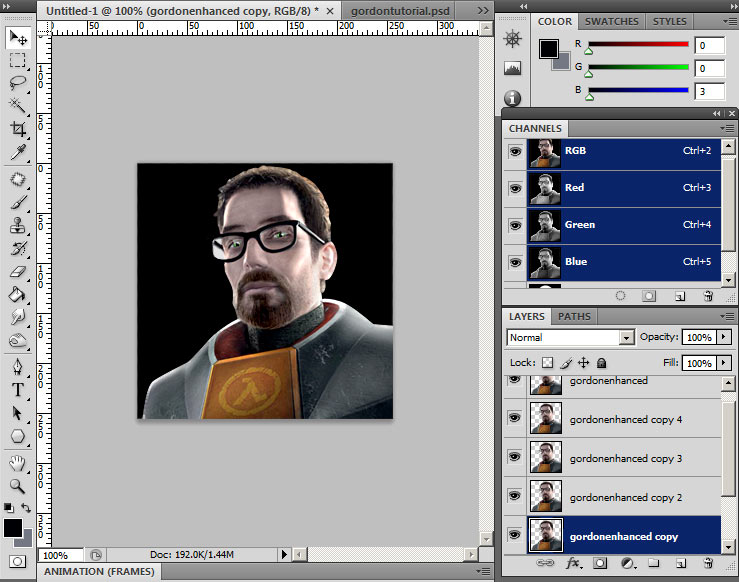Switch to gordontutorial.psd document tab

(x=401, y=9)
